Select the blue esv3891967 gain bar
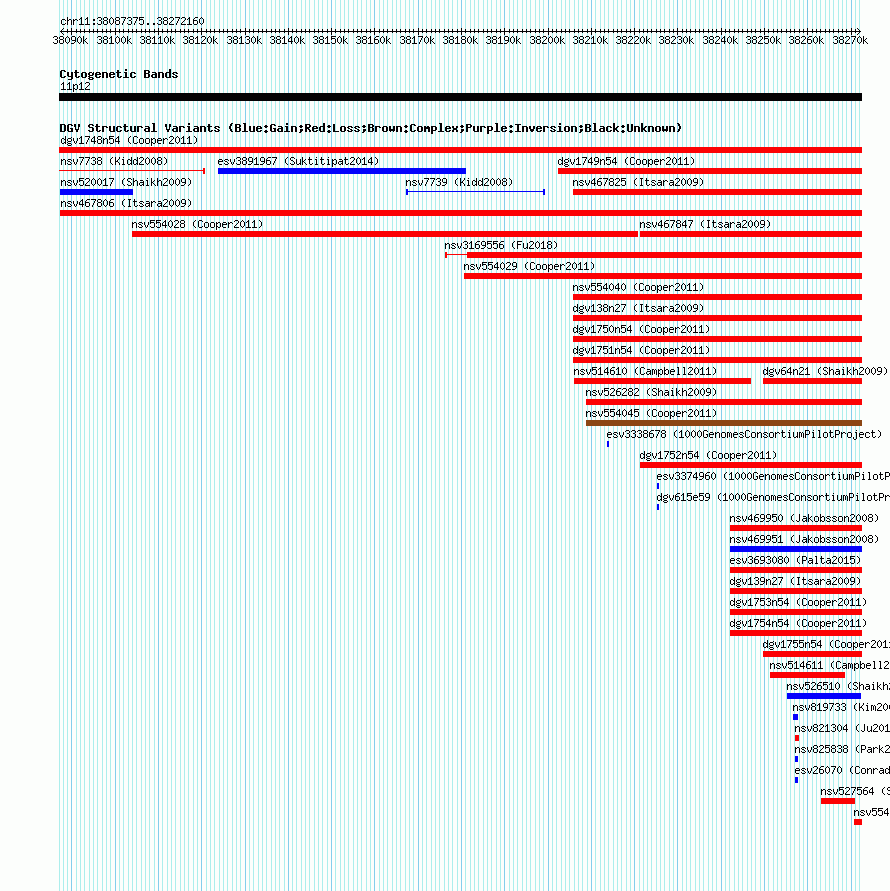This screenshot has width=890, height=891. click(342, 171)
